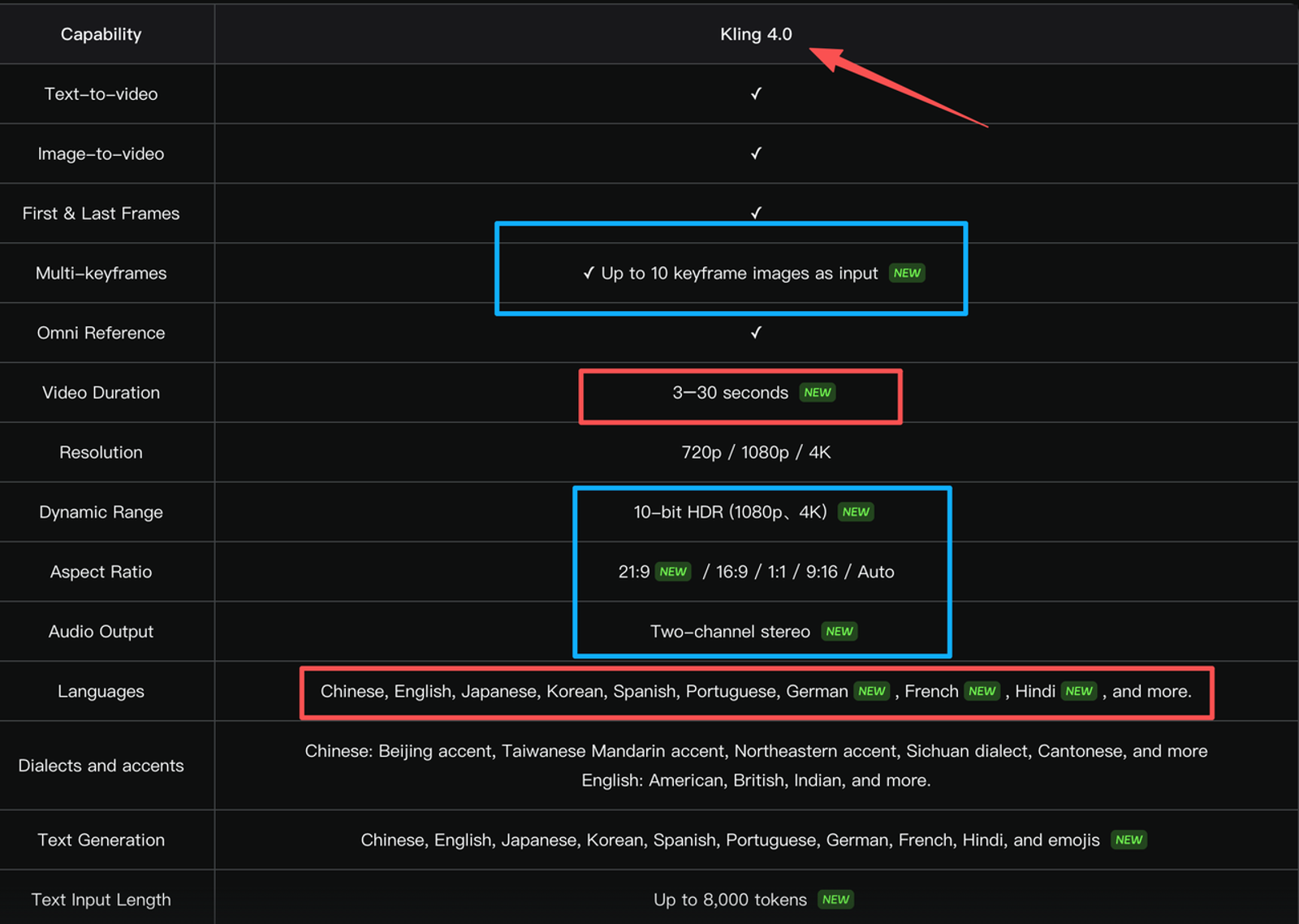Click the Multi-keyframes row label

(x=101, y=273)
